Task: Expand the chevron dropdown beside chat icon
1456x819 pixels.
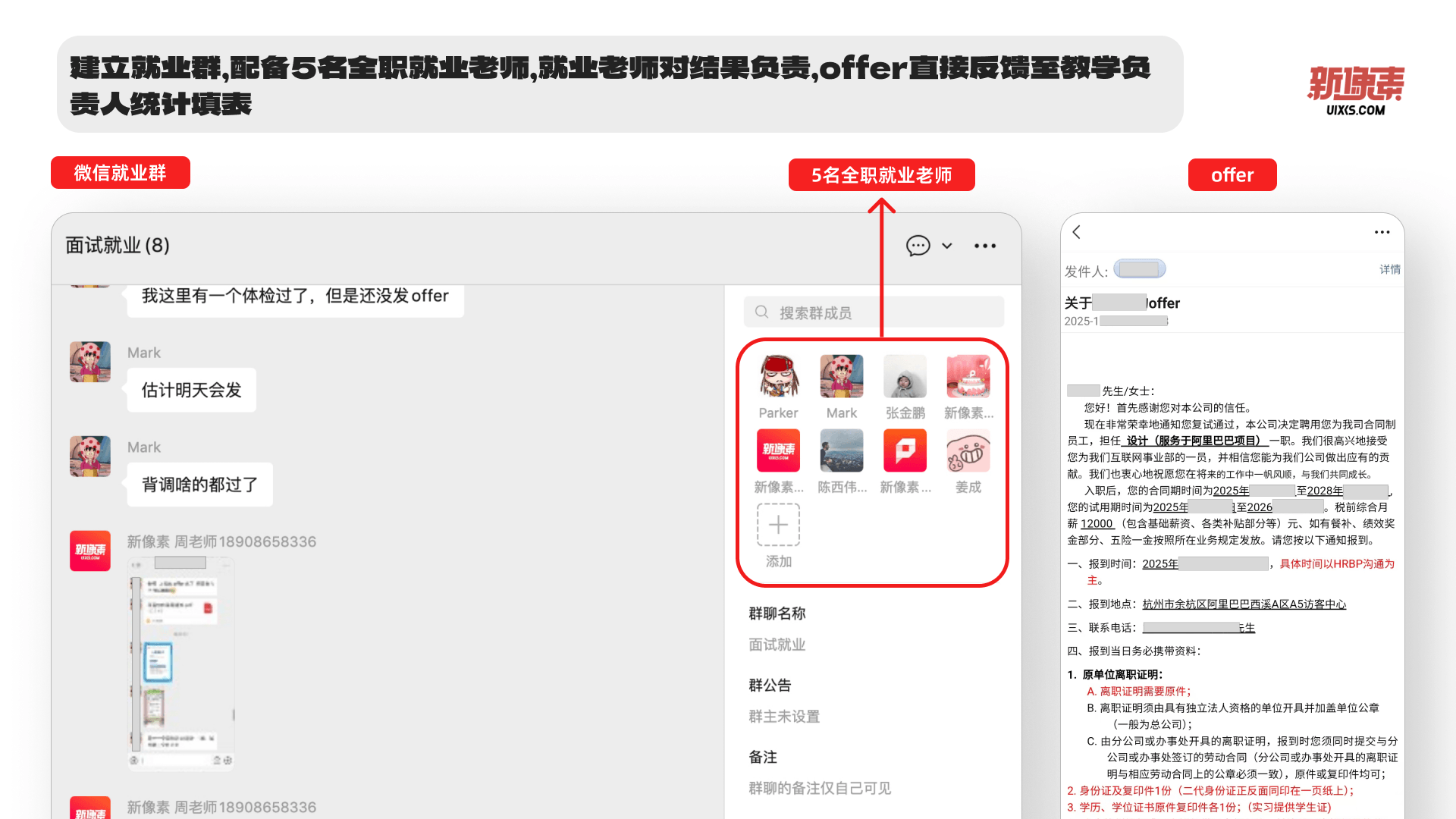Action: 947,246
